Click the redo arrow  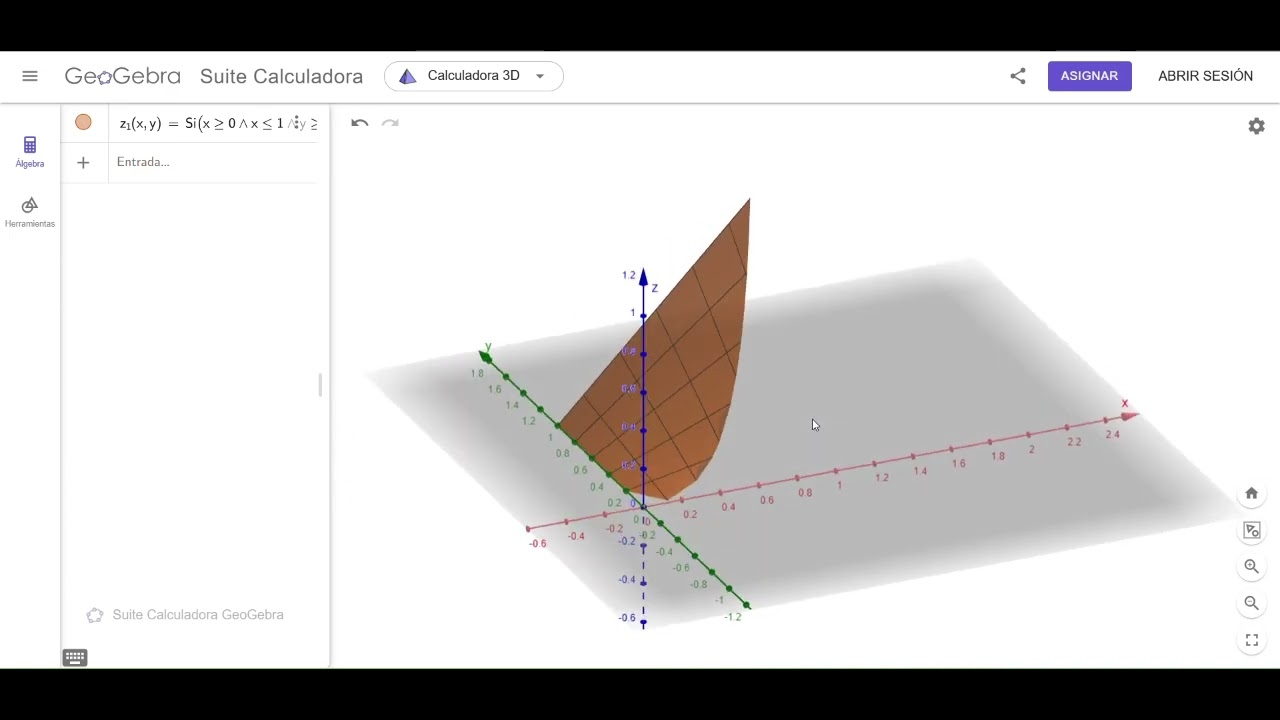[391, 123]
